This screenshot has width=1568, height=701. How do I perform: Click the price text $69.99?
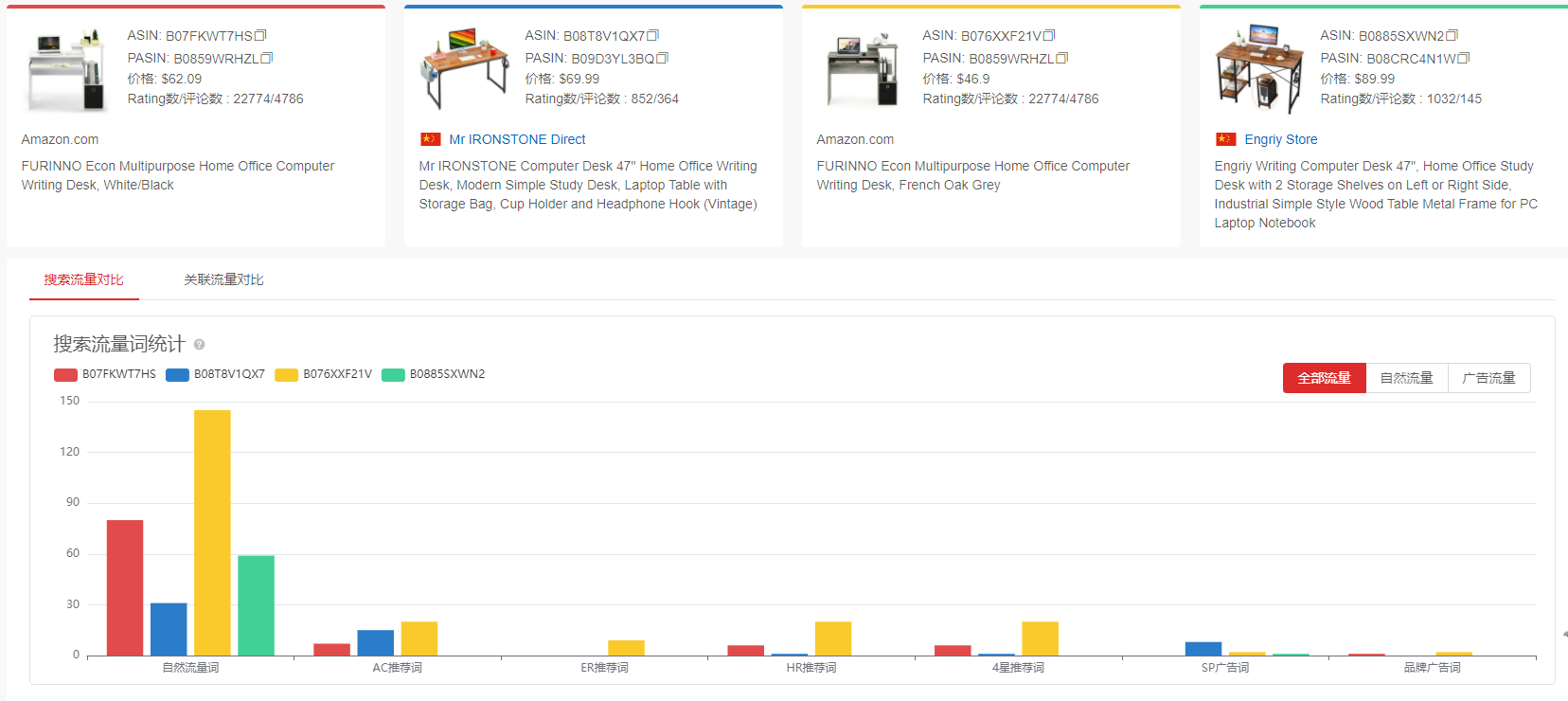tap(579, 79)
